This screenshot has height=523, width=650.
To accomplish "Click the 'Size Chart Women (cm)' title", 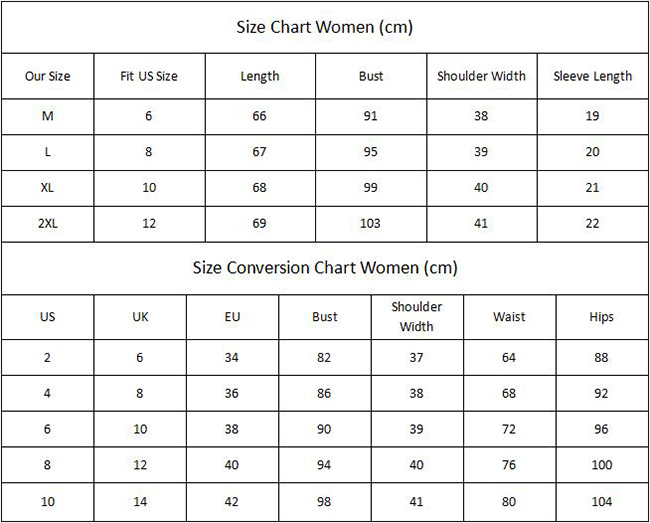I will 325,27.
